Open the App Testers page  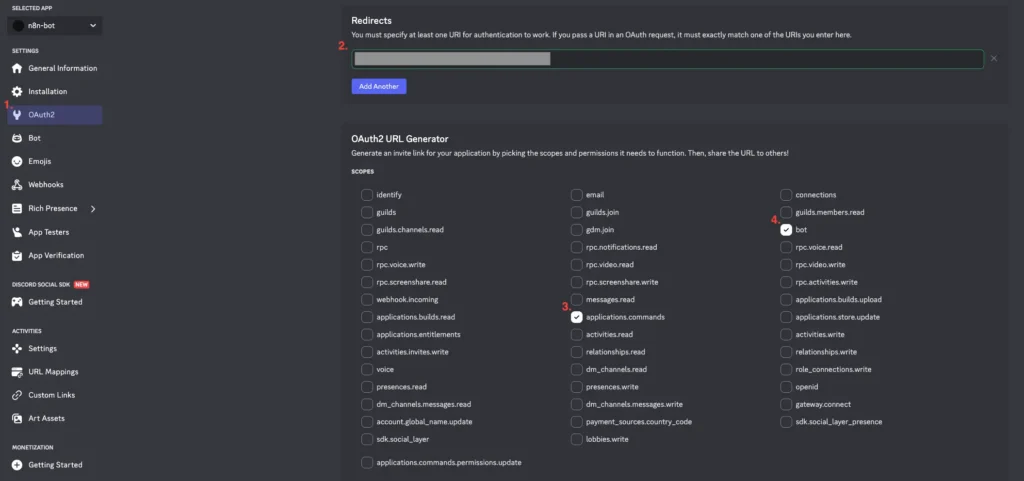[x=55, y=232]
